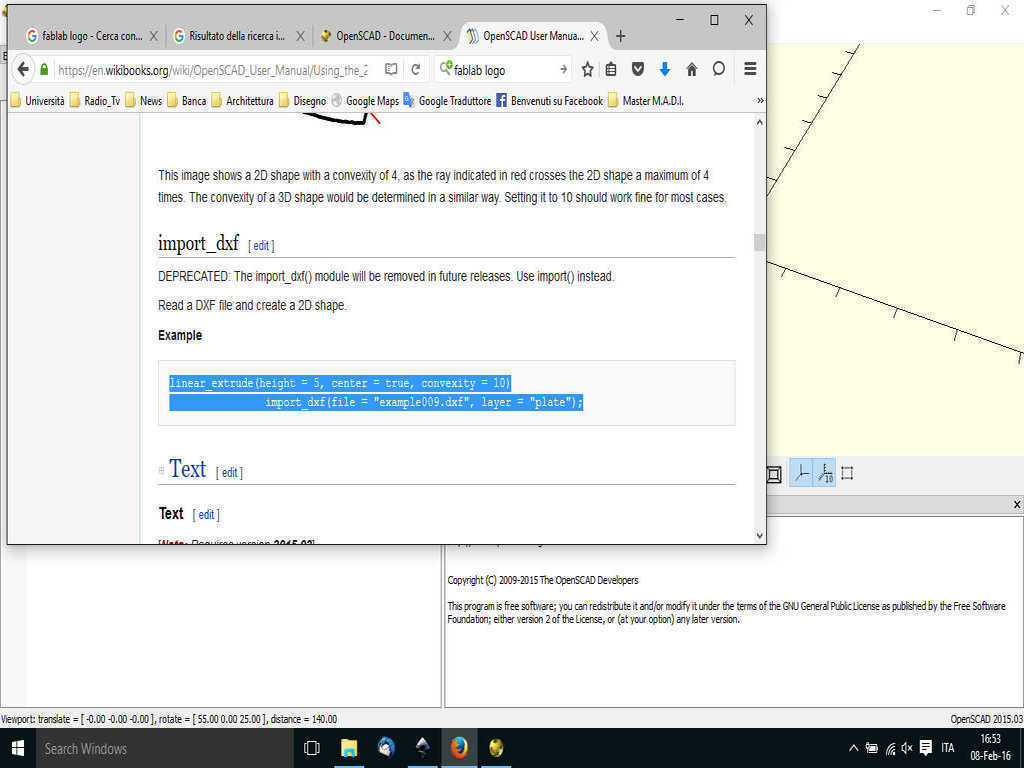This screenshot has width=1024, height=768.
Task: Switch to OpenSCAD on the taskbar
Action: coord(496,748)
